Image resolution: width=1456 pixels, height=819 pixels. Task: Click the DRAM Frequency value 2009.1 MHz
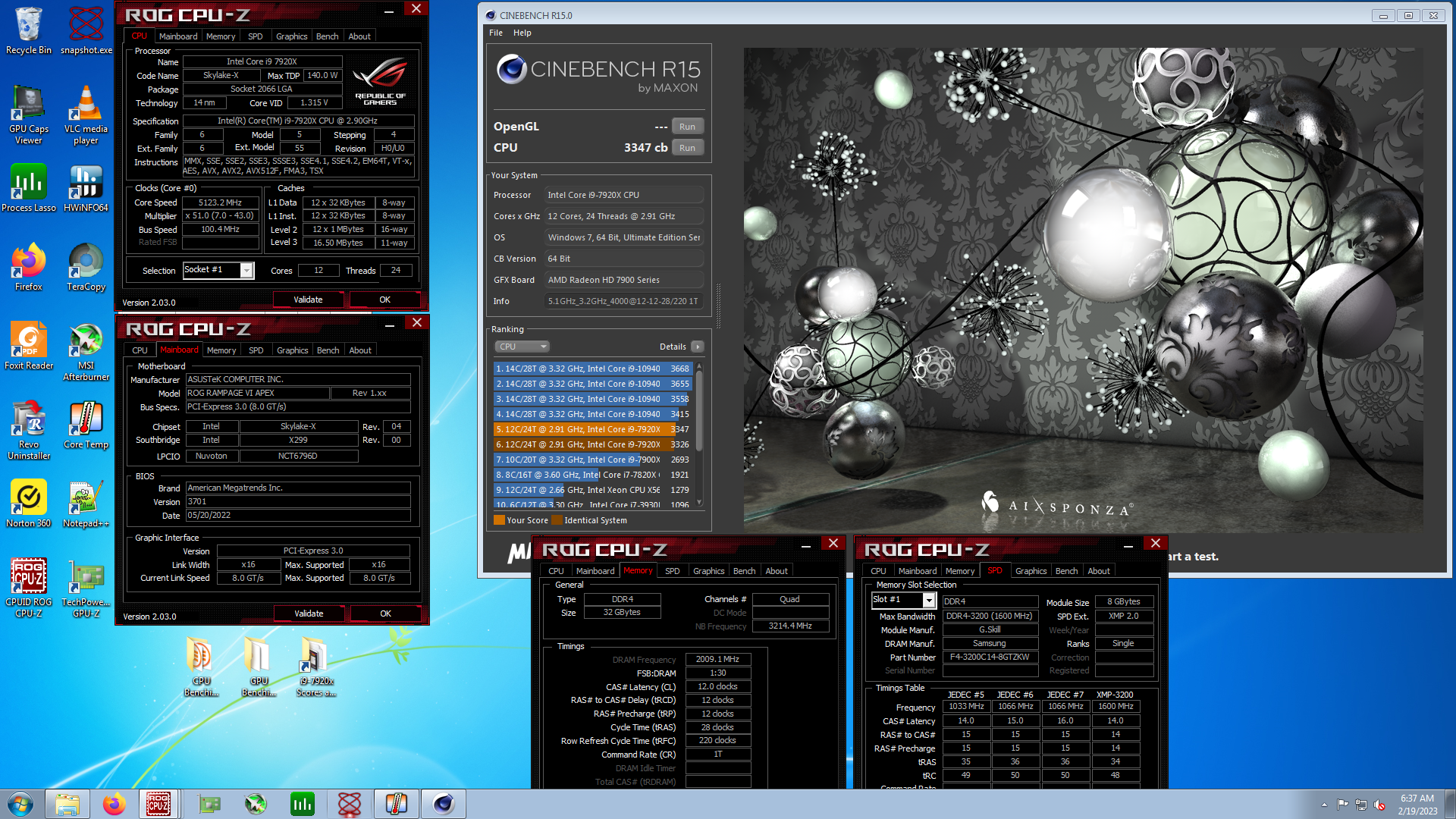click(718, 660)
